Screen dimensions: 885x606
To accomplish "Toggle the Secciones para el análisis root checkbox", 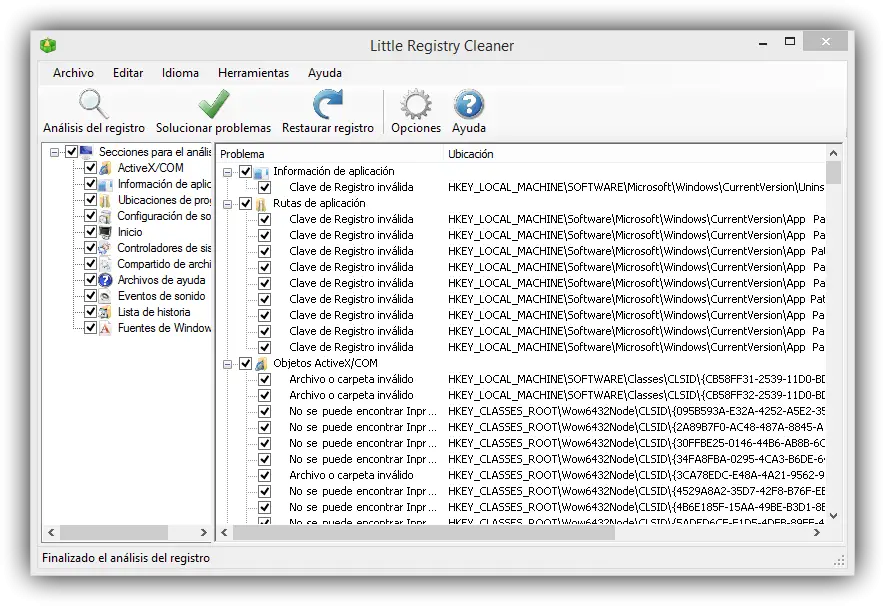I will [71, 152].
